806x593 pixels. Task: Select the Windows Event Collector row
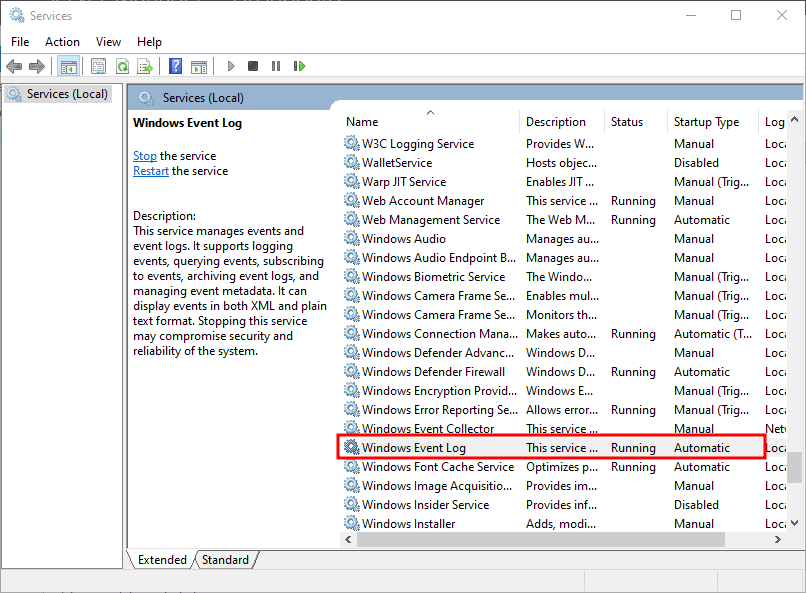click(563, 429)
